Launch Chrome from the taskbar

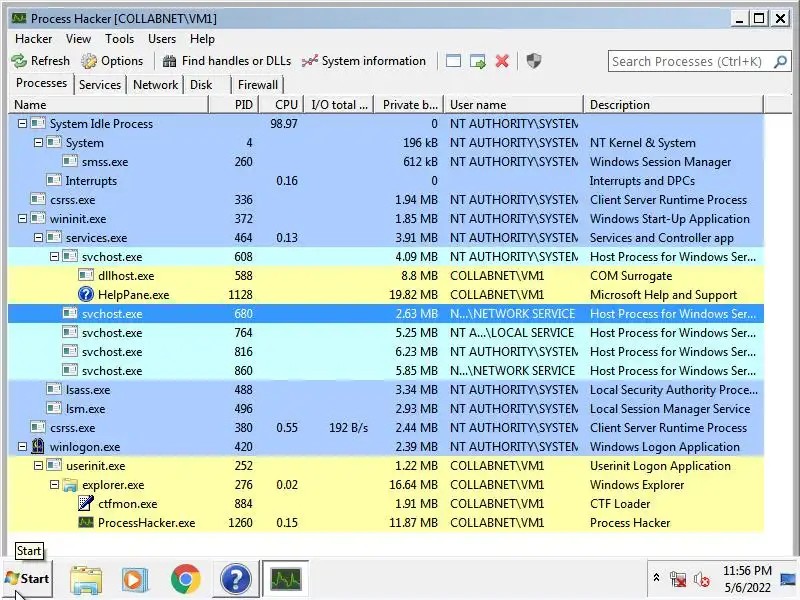tap(186, 579)
